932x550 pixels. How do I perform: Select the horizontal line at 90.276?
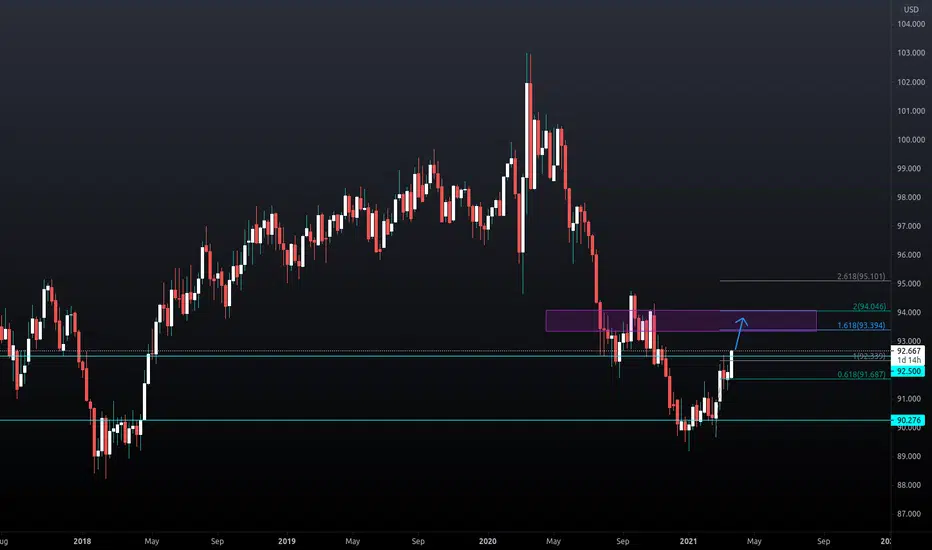(x=445, y=420)
